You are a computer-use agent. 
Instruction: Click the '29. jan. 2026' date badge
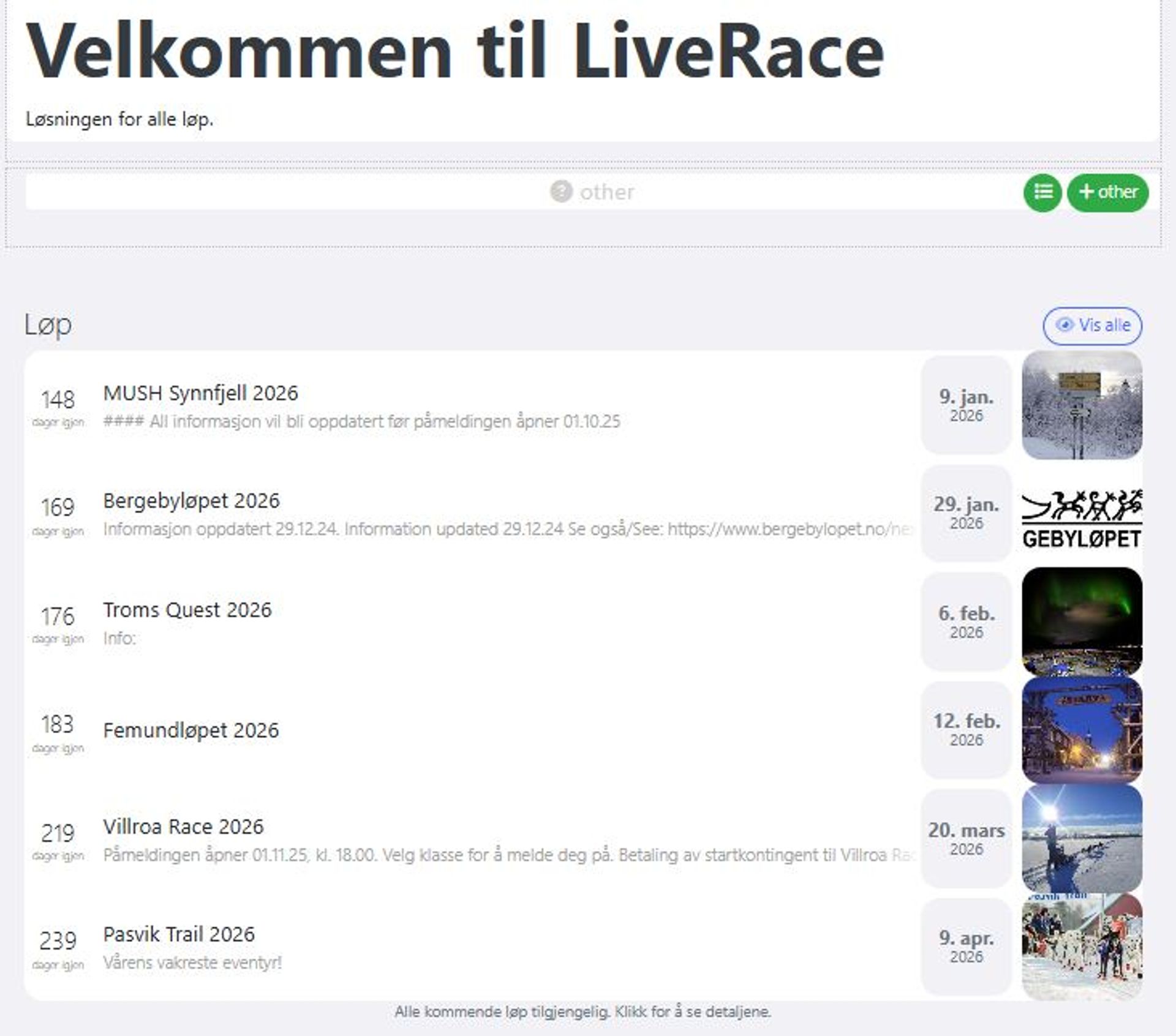click(966, 513)
